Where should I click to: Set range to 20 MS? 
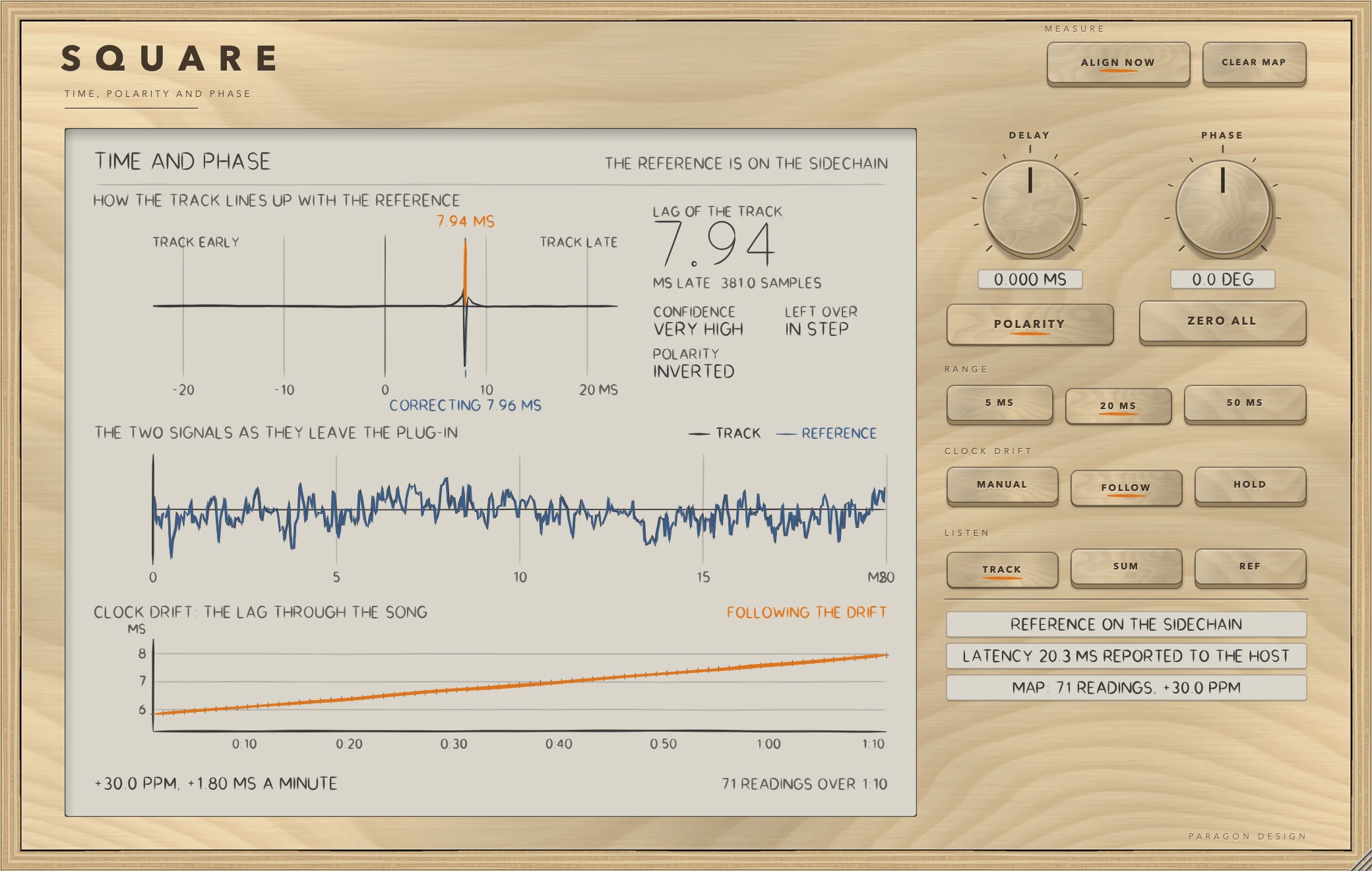pos(1118,406)
